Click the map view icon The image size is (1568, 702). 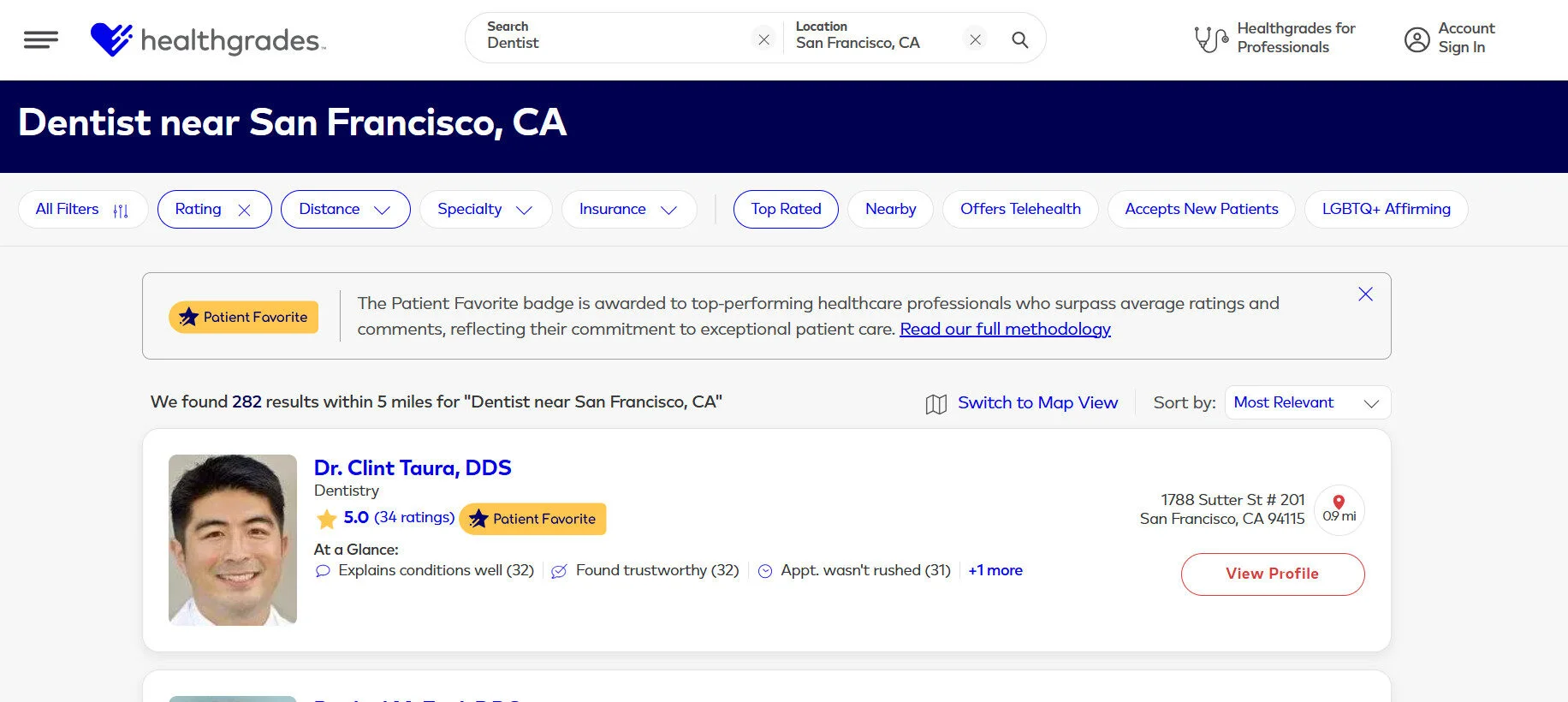935,403
